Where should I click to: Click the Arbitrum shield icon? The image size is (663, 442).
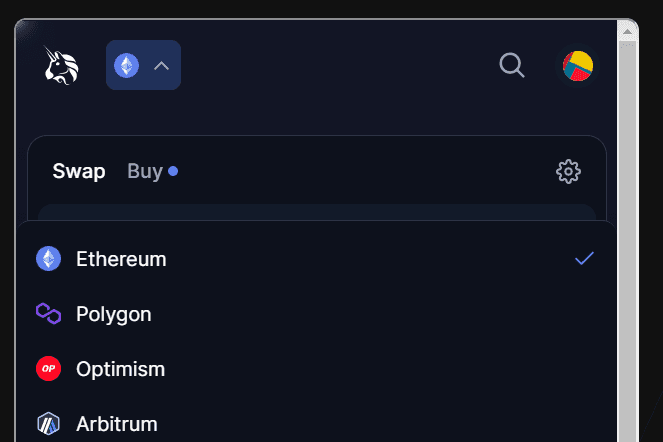(49, 424)
